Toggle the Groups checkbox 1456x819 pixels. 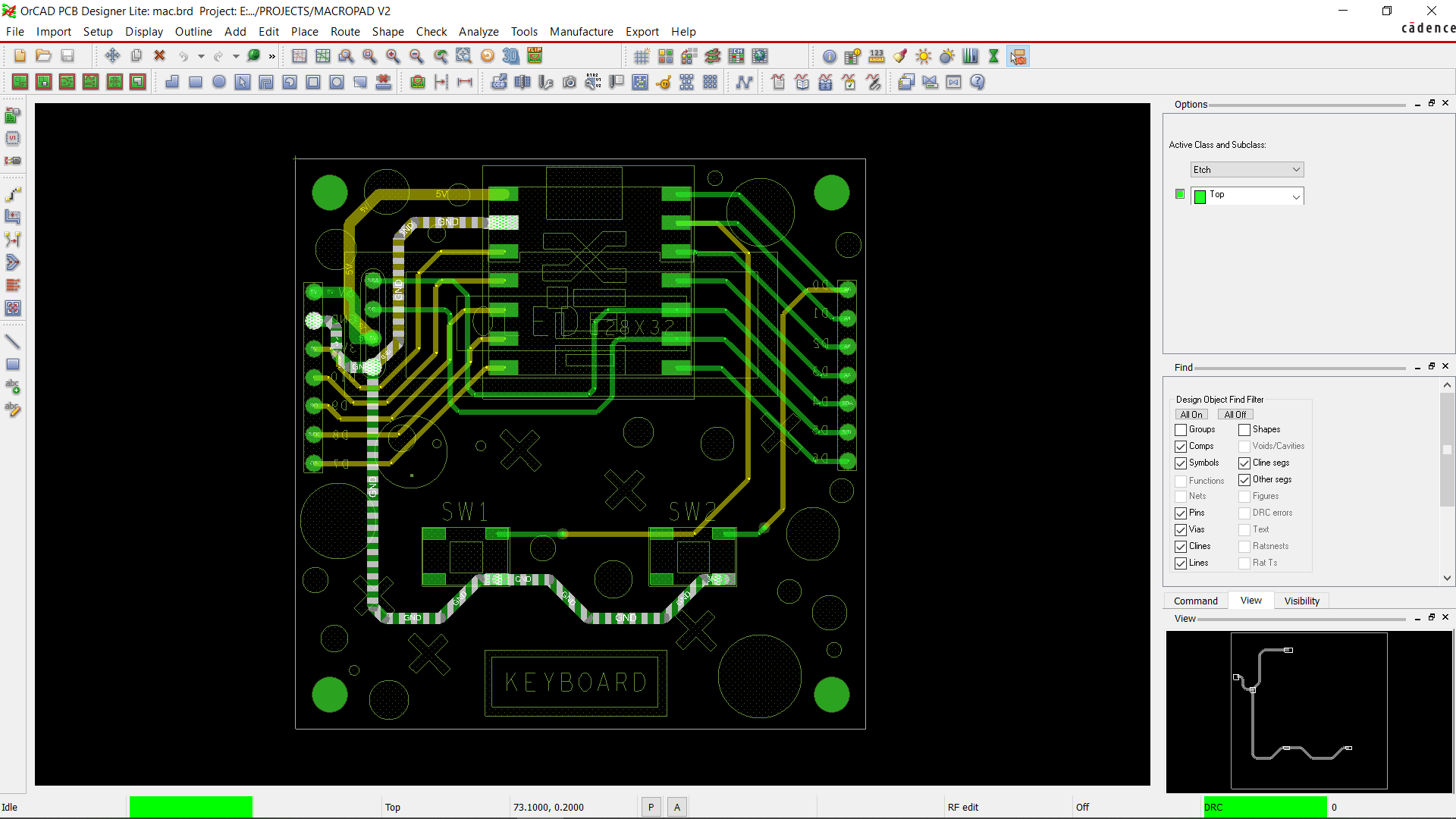tap(1181, 430)
